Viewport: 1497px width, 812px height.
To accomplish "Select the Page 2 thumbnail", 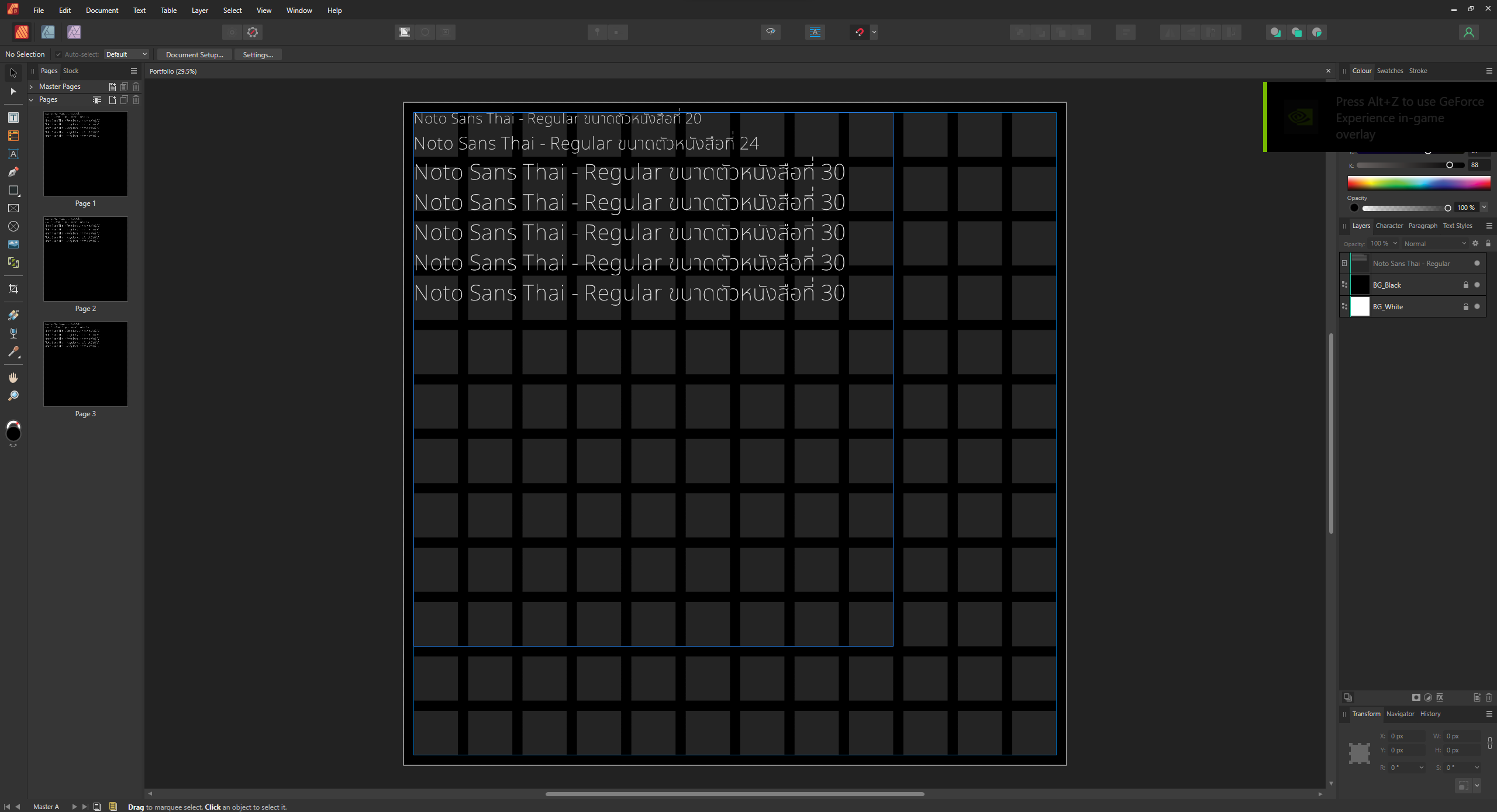I will click(x=85, y=259).
